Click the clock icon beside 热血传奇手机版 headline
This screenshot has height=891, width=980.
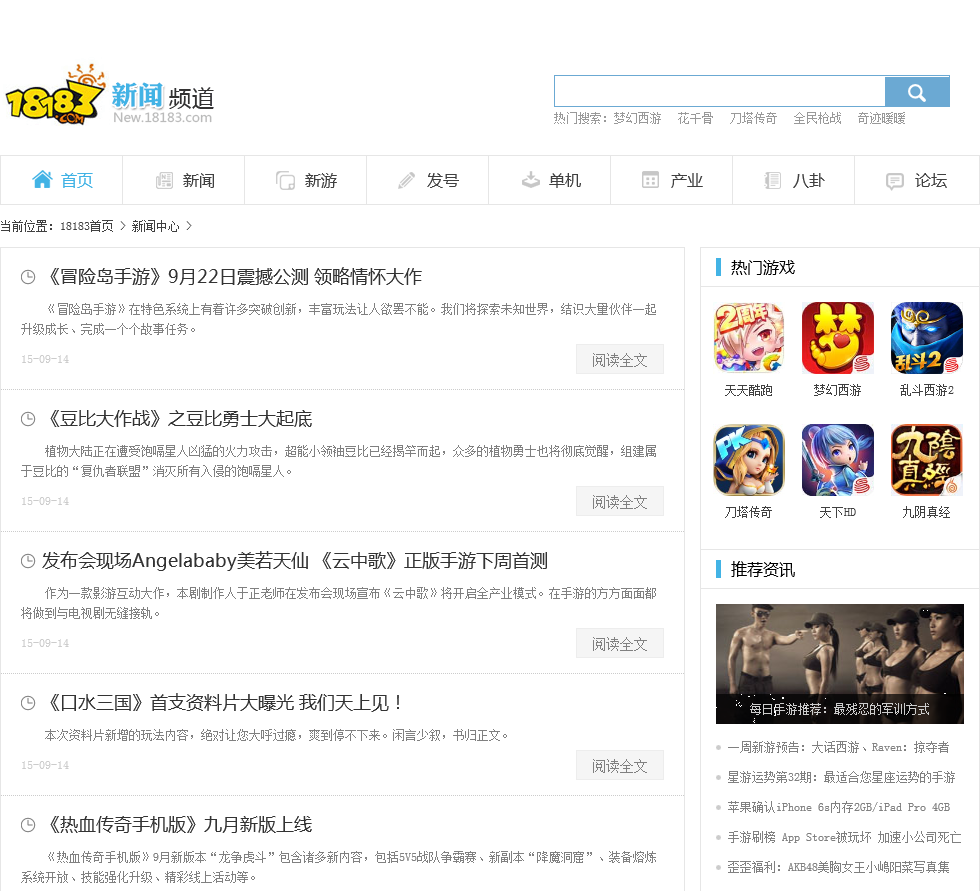pyautogui.click(x=28, y=825)
